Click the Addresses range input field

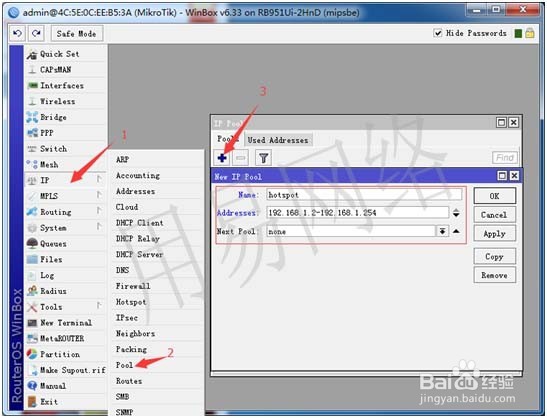[358, 212]
